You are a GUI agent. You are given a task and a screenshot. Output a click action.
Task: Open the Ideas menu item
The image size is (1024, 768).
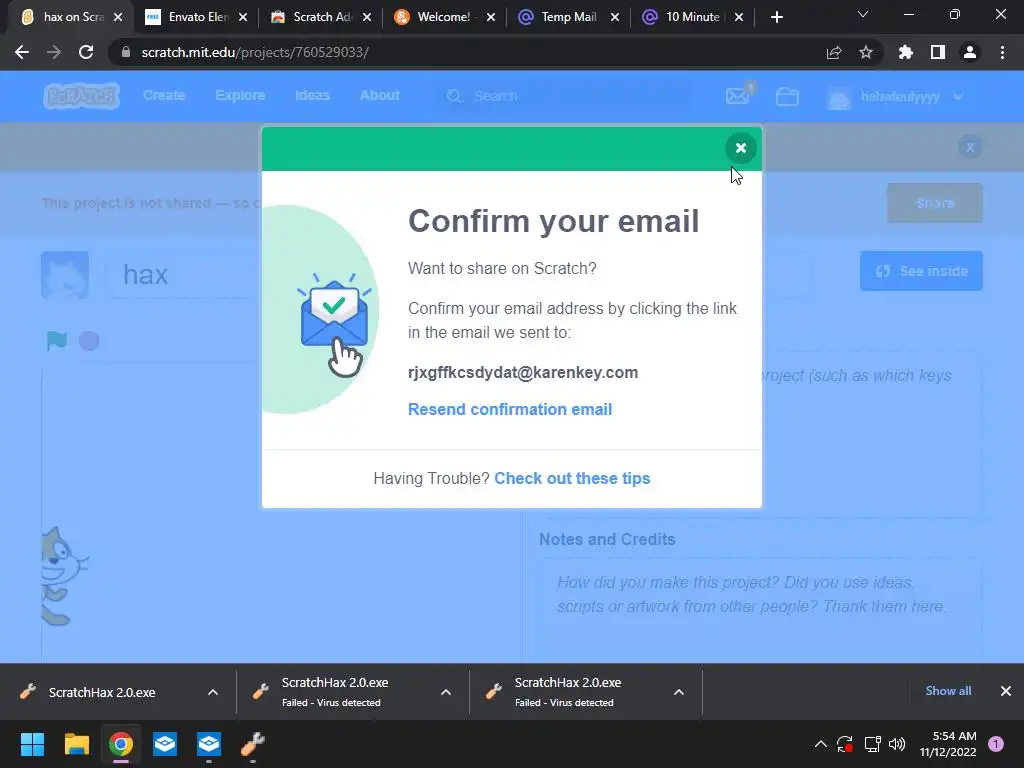(x=312, y=95)
